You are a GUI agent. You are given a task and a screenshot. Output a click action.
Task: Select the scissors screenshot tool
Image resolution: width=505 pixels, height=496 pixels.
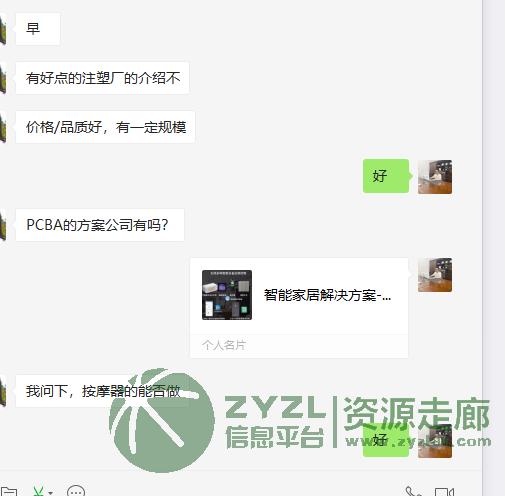[39, 492]
